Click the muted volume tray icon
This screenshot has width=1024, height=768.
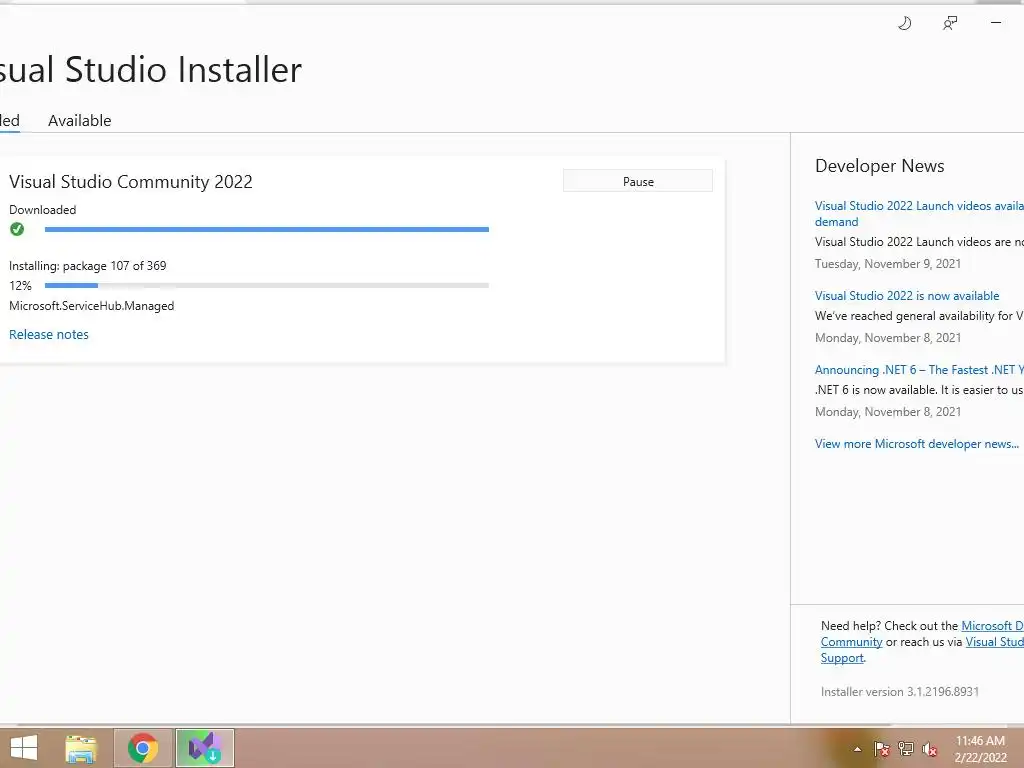(930, 749)
